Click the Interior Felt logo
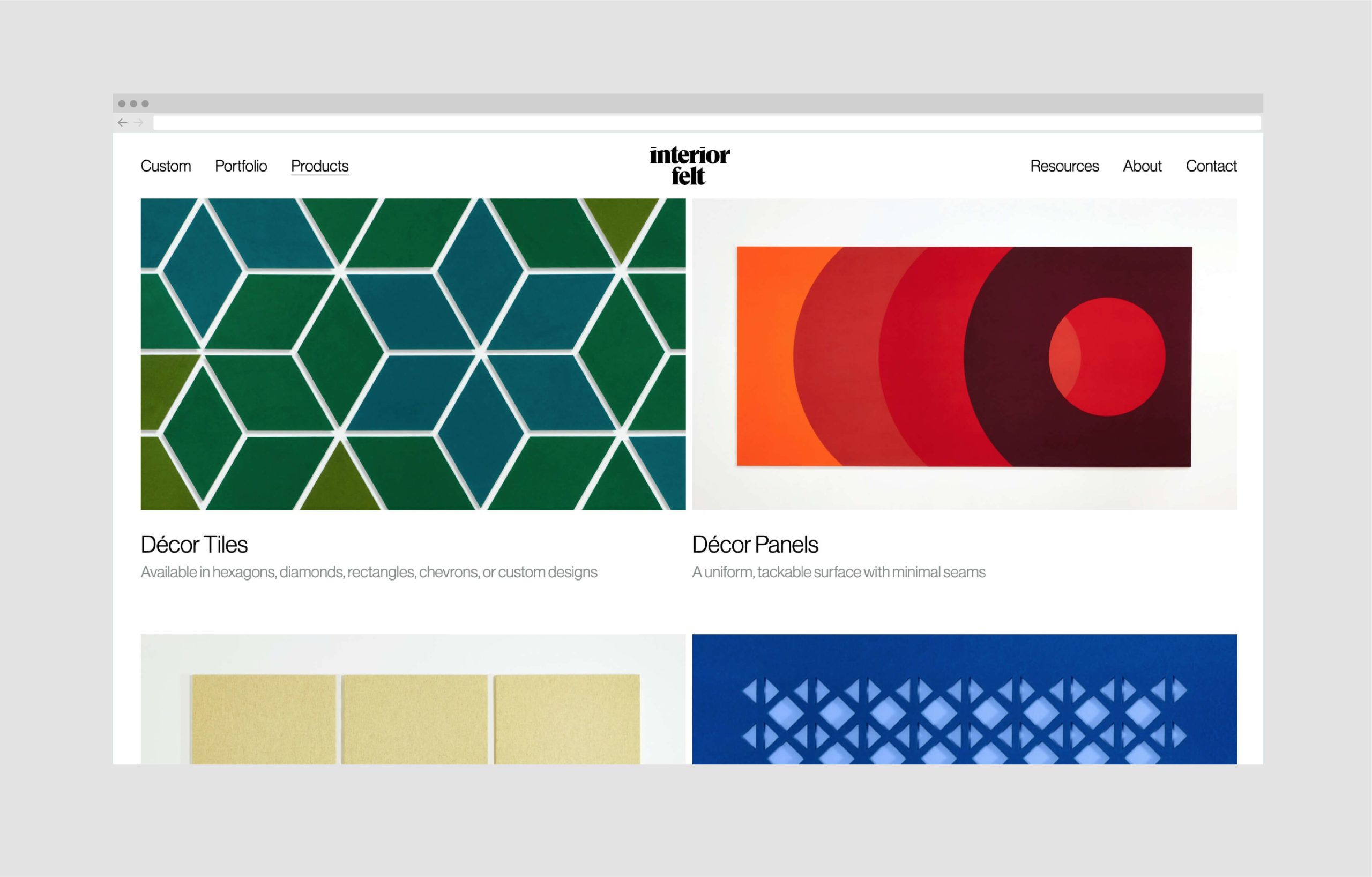 (x=689, y=166)
